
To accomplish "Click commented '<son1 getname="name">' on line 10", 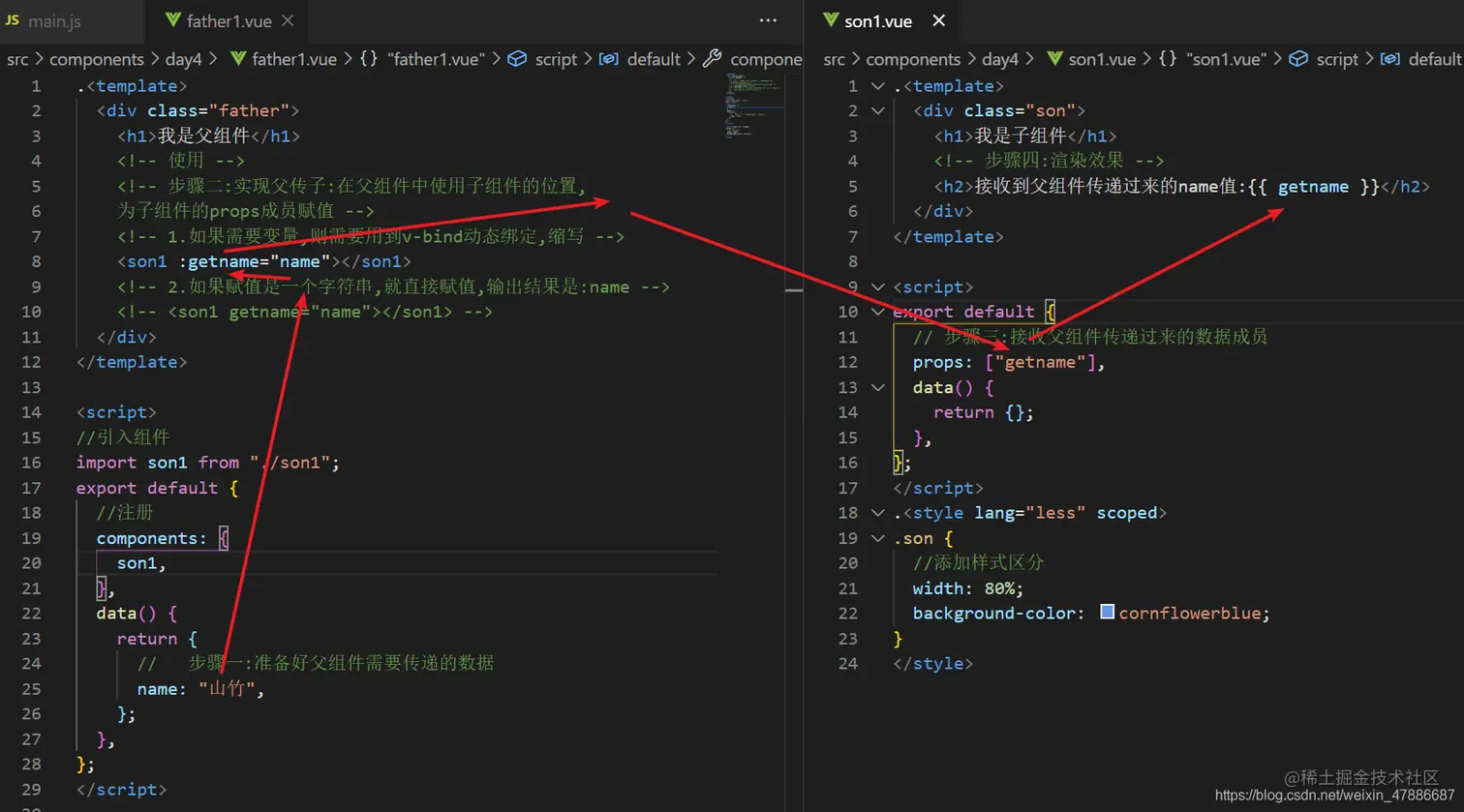I will [x=305, y=312].
